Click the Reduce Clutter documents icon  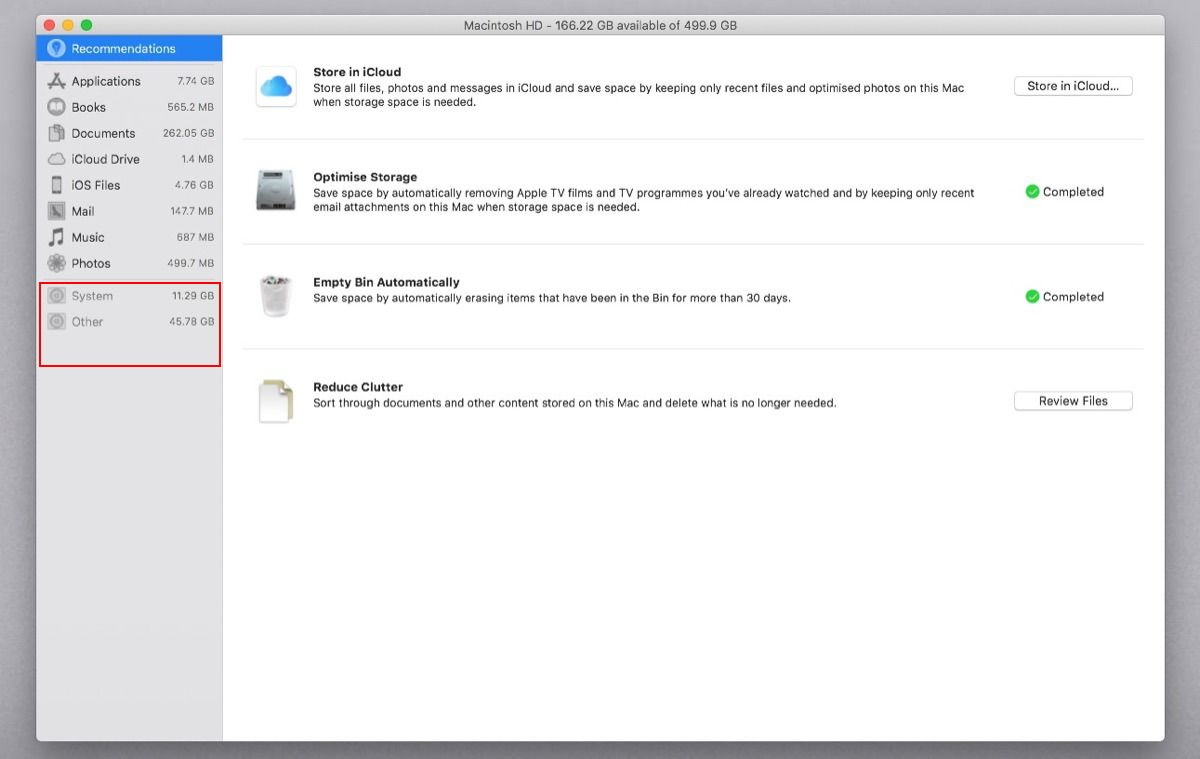click(x=276, y=400)
